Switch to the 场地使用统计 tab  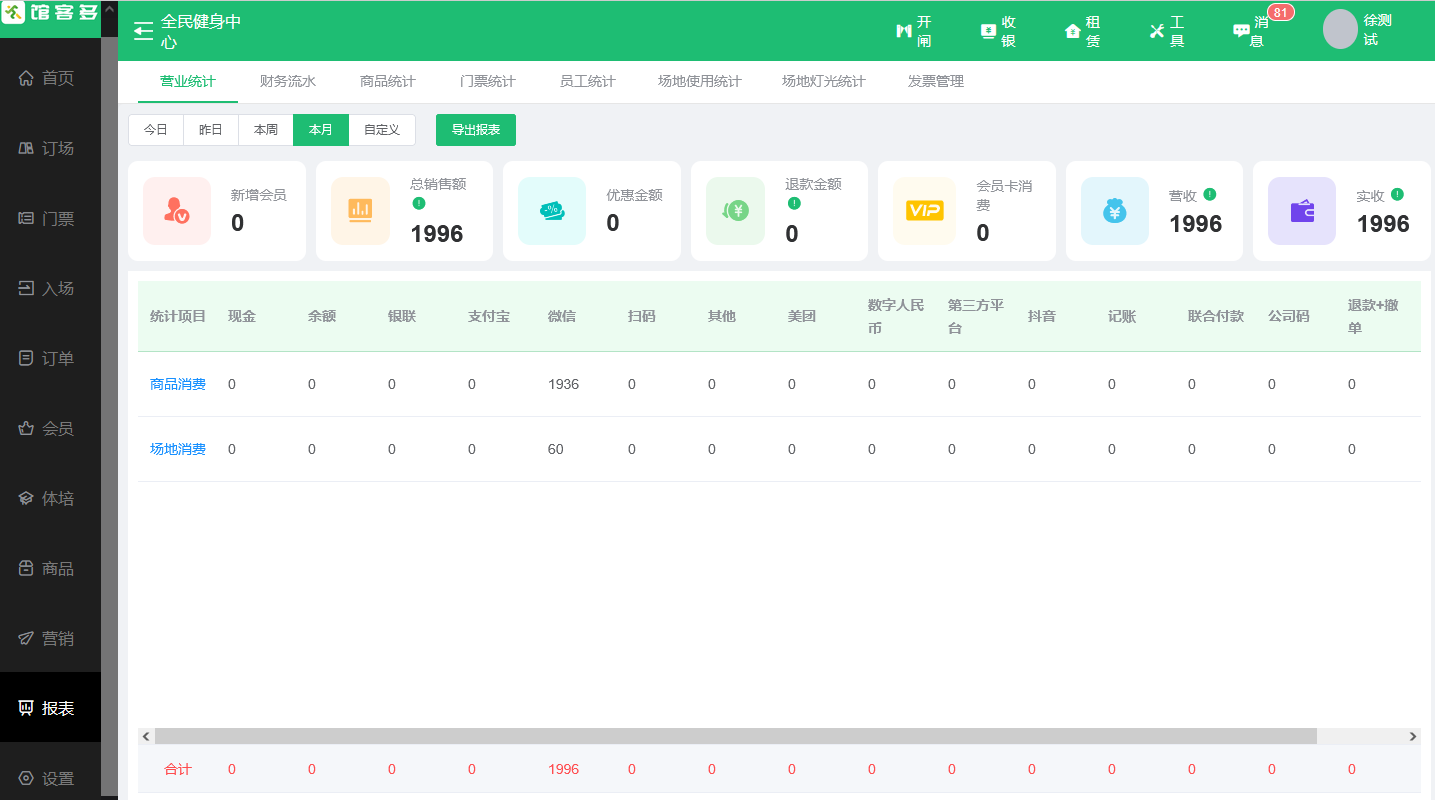pyautogui.click(x=700, y=81)
